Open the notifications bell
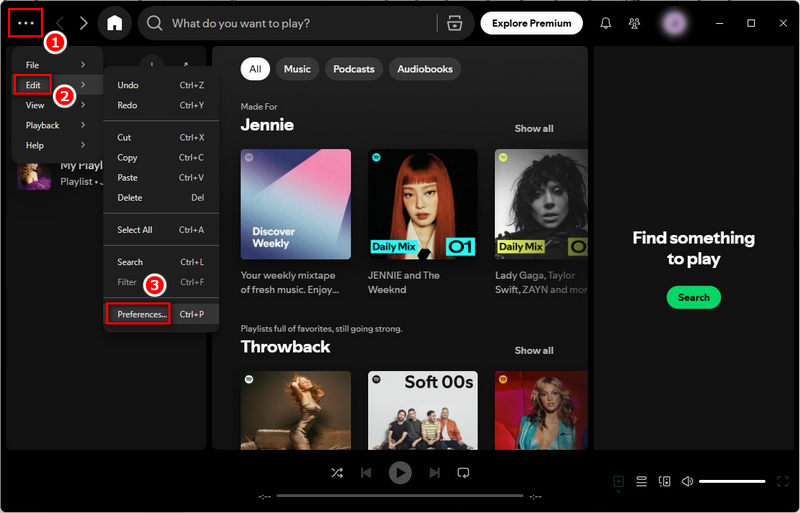 tap(606, 23)
